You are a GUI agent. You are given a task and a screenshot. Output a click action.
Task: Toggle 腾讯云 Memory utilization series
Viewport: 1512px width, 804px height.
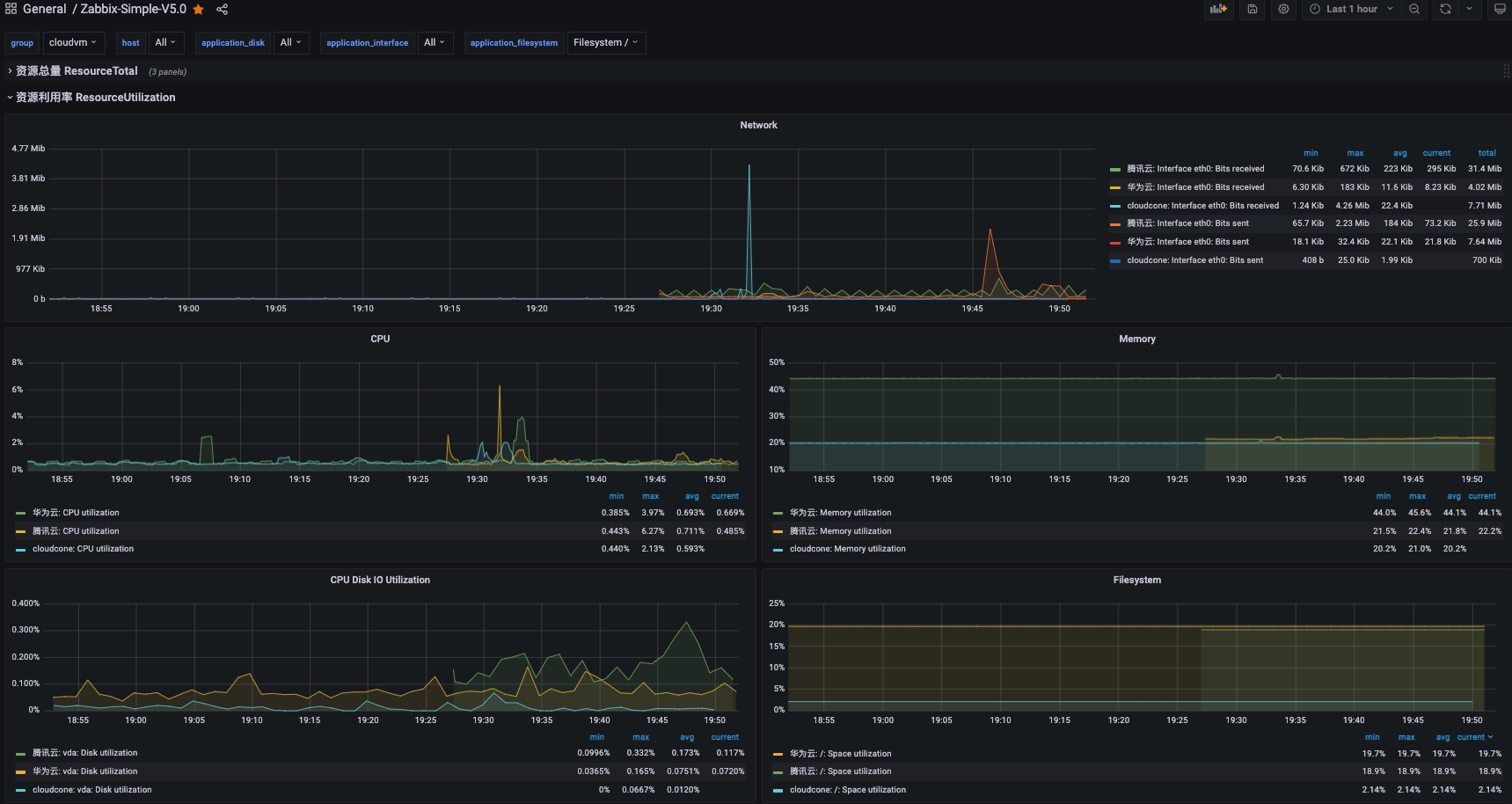pos(840,531)
